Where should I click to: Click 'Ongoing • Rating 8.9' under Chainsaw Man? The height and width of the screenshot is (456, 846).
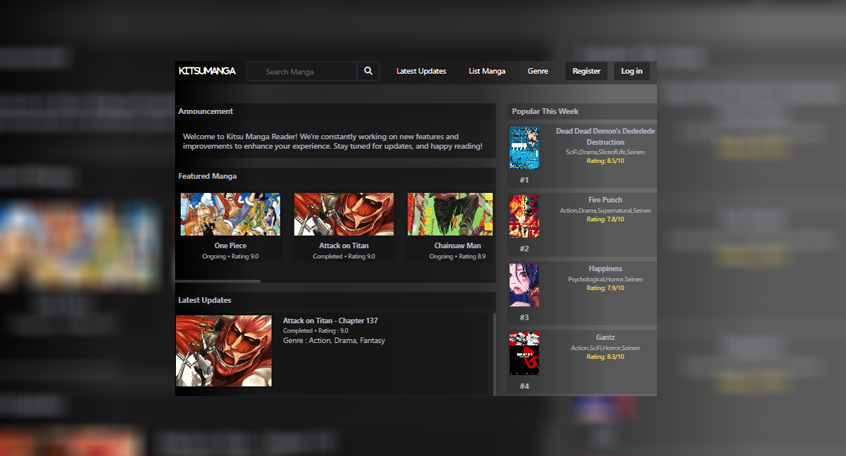click(458, 256)
